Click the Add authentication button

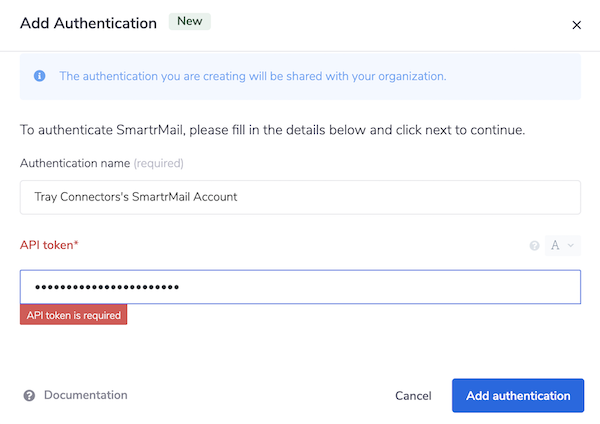pyautogui.click(x=517, y=395)
